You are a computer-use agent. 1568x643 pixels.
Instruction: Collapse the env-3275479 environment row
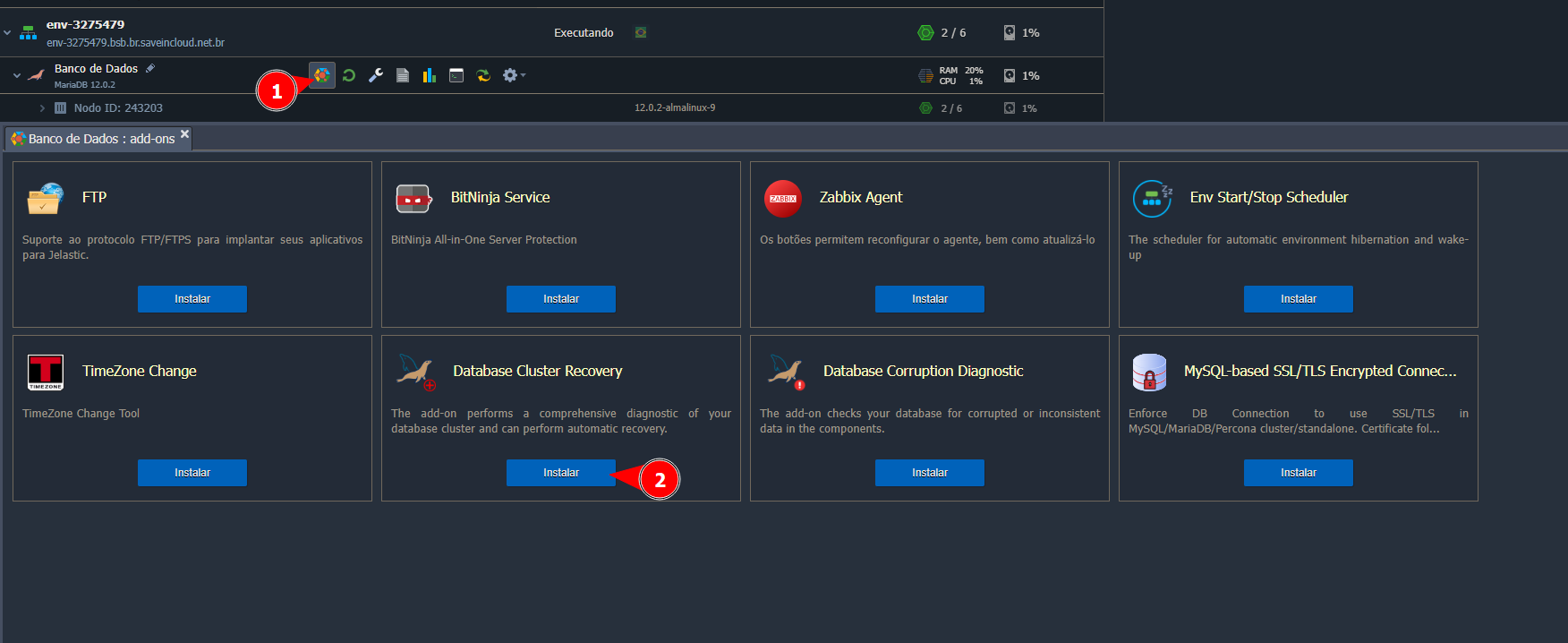(x=8, y=33)
